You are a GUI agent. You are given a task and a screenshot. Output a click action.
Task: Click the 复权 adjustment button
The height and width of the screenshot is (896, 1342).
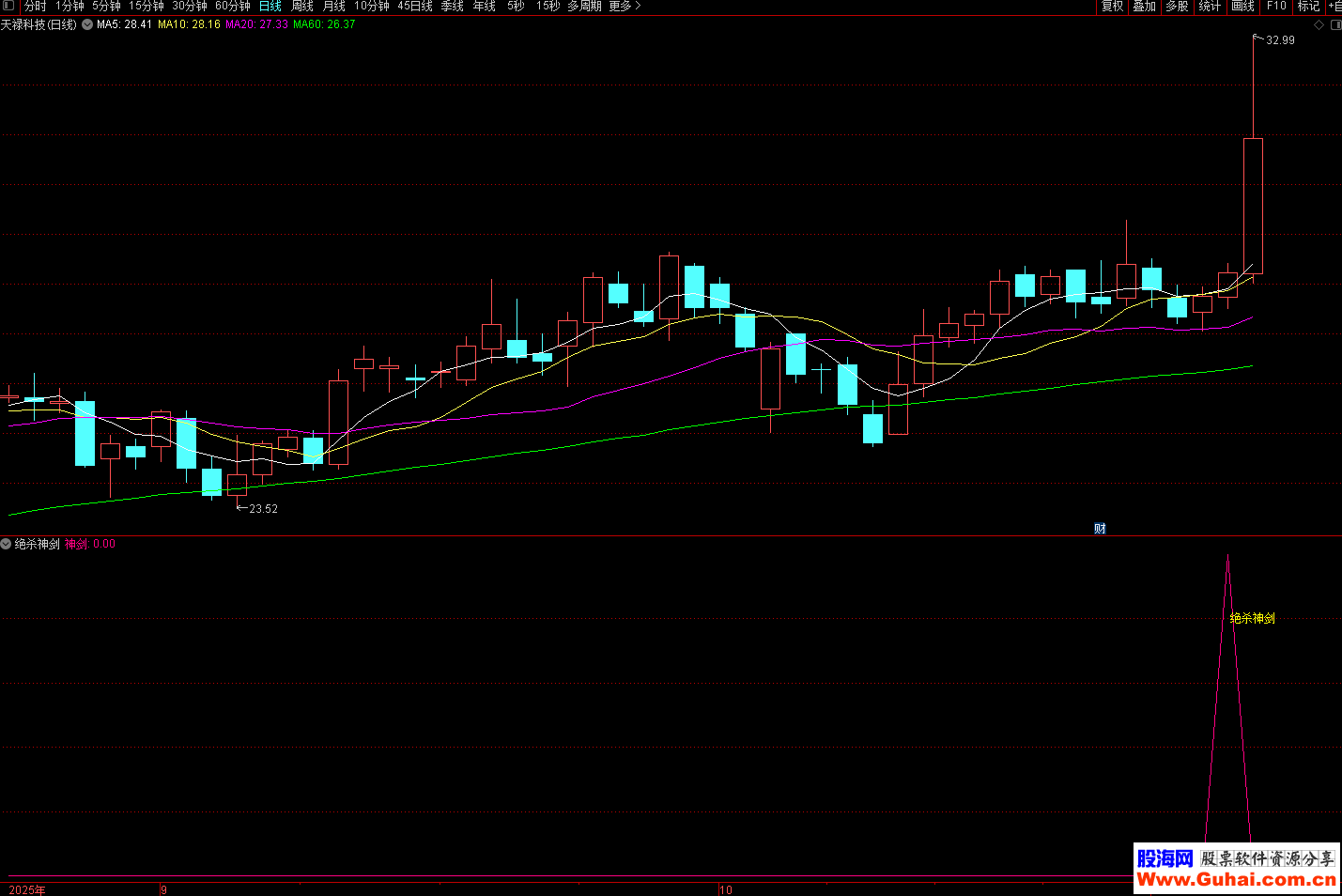(1112, 7)
